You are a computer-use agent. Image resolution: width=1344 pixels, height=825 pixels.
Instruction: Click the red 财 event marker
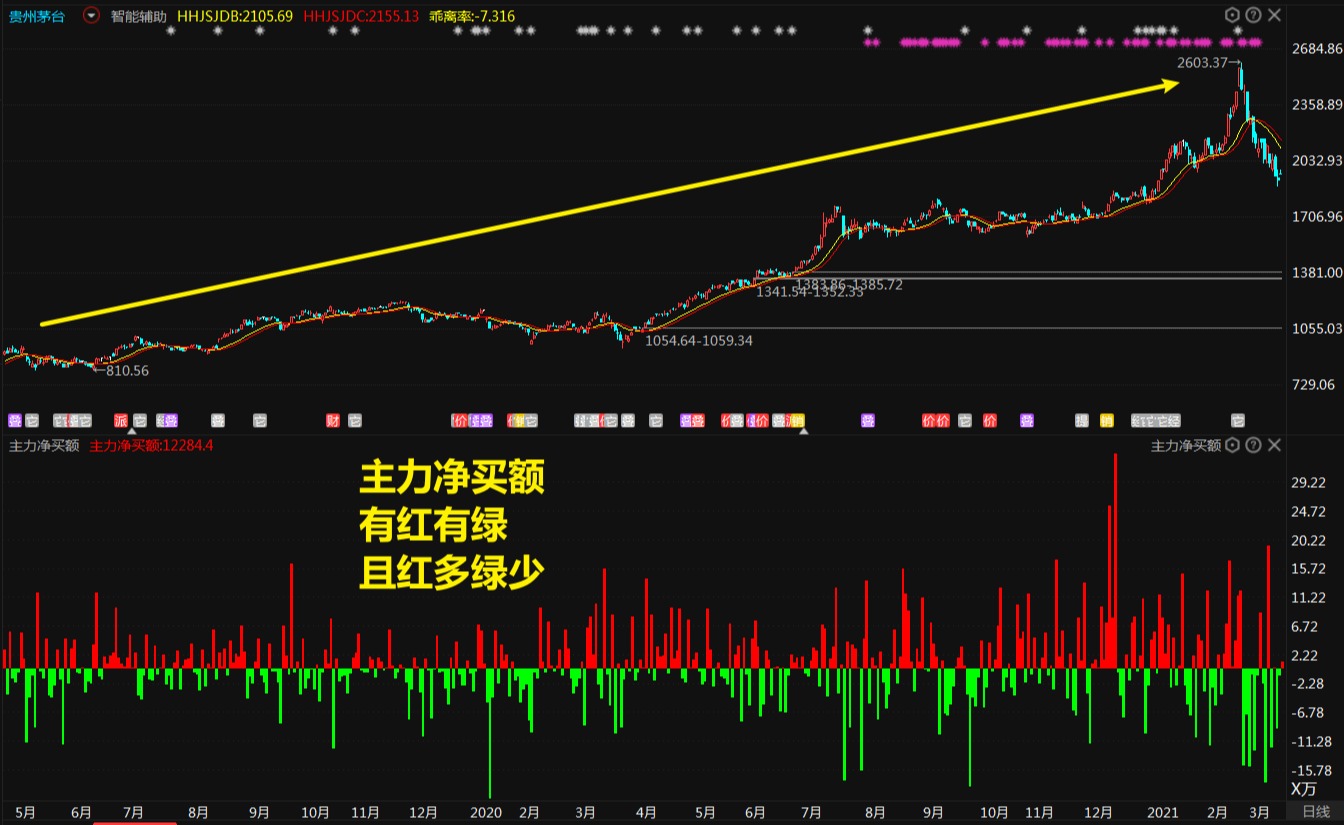(333, 421)
